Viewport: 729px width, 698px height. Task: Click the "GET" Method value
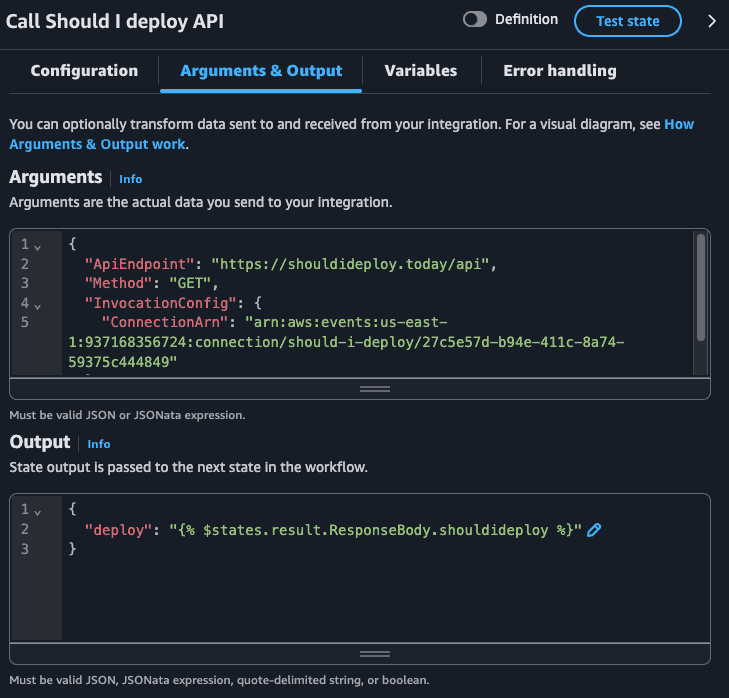(x=190, y=283)
